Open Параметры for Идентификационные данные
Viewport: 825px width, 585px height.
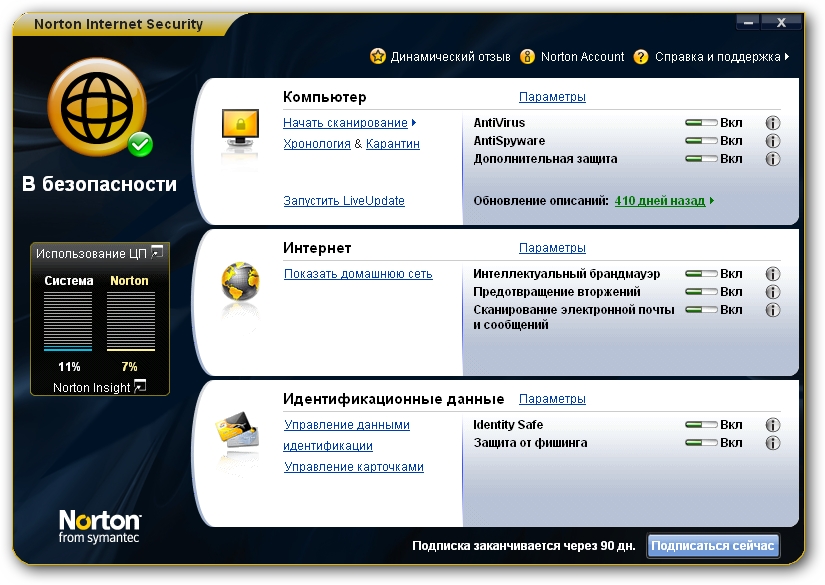coord(552,399)
